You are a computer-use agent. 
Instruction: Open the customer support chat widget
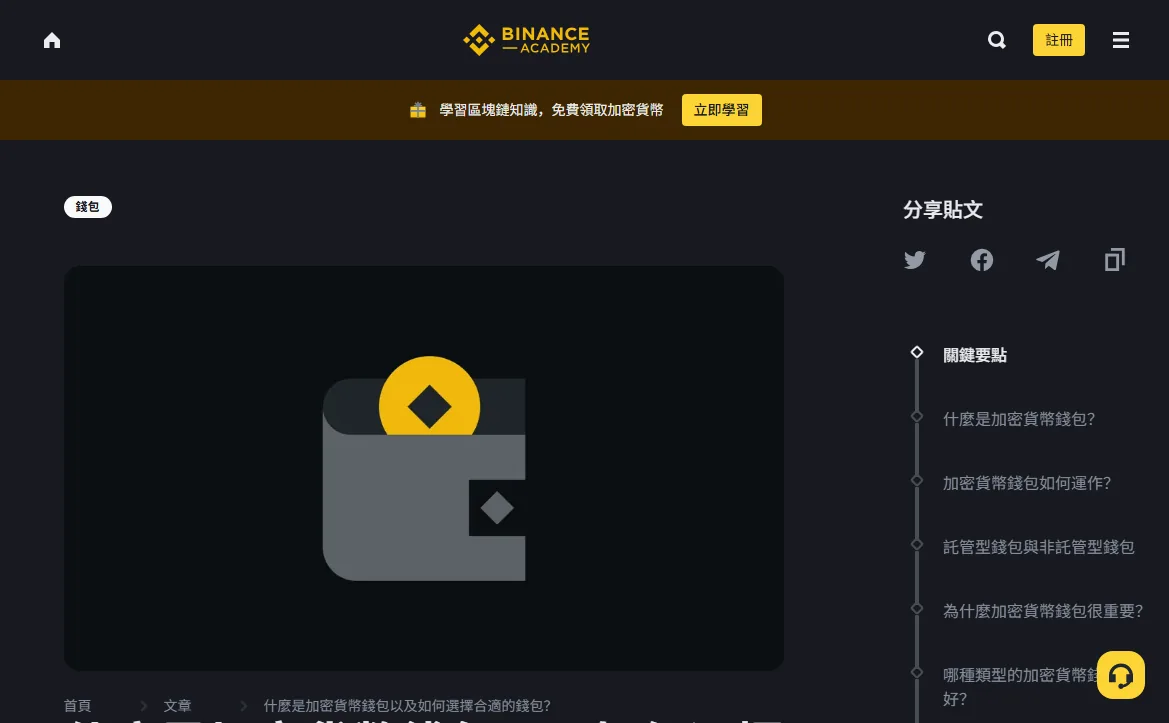pyautogui.click(x=1121, y=675)
